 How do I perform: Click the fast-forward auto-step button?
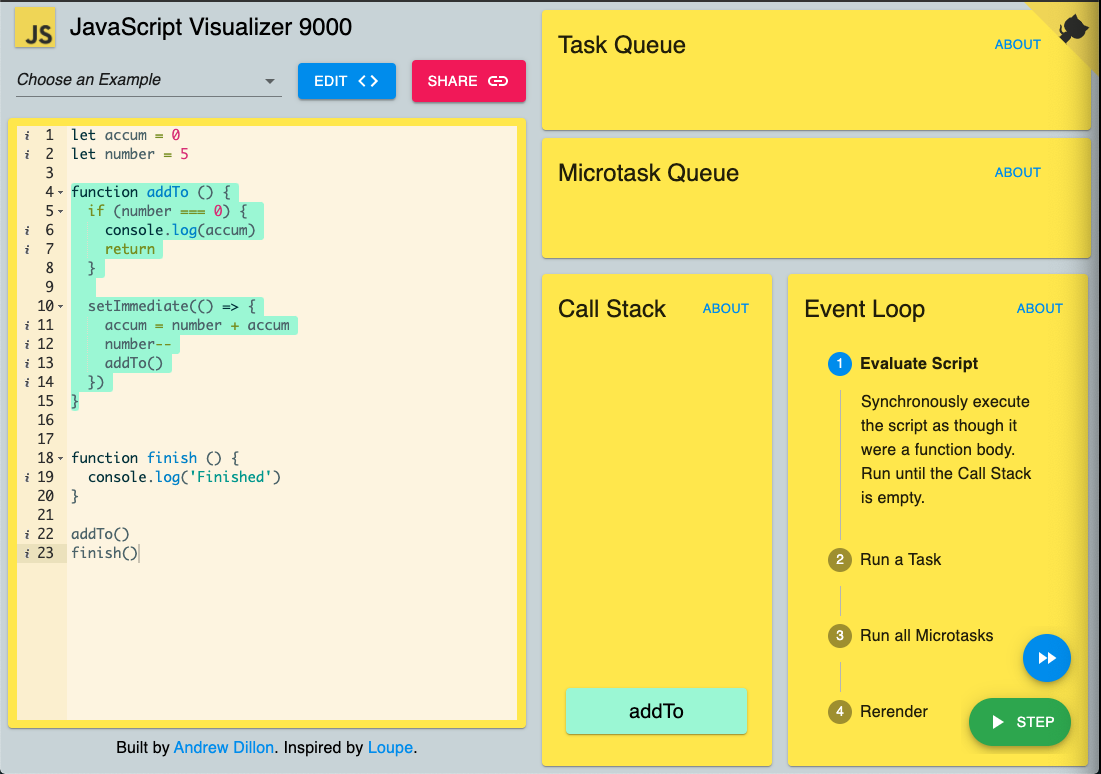(1046, 658)
